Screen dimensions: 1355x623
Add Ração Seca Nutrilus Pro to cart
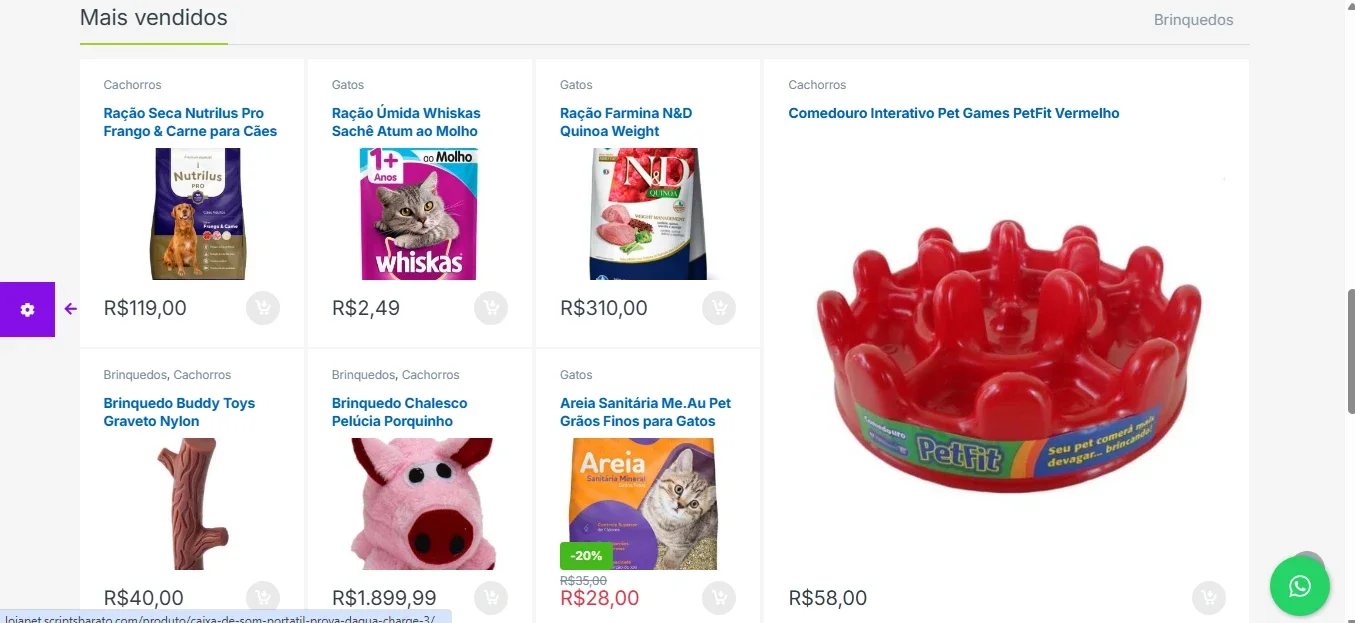pos(263,308)
